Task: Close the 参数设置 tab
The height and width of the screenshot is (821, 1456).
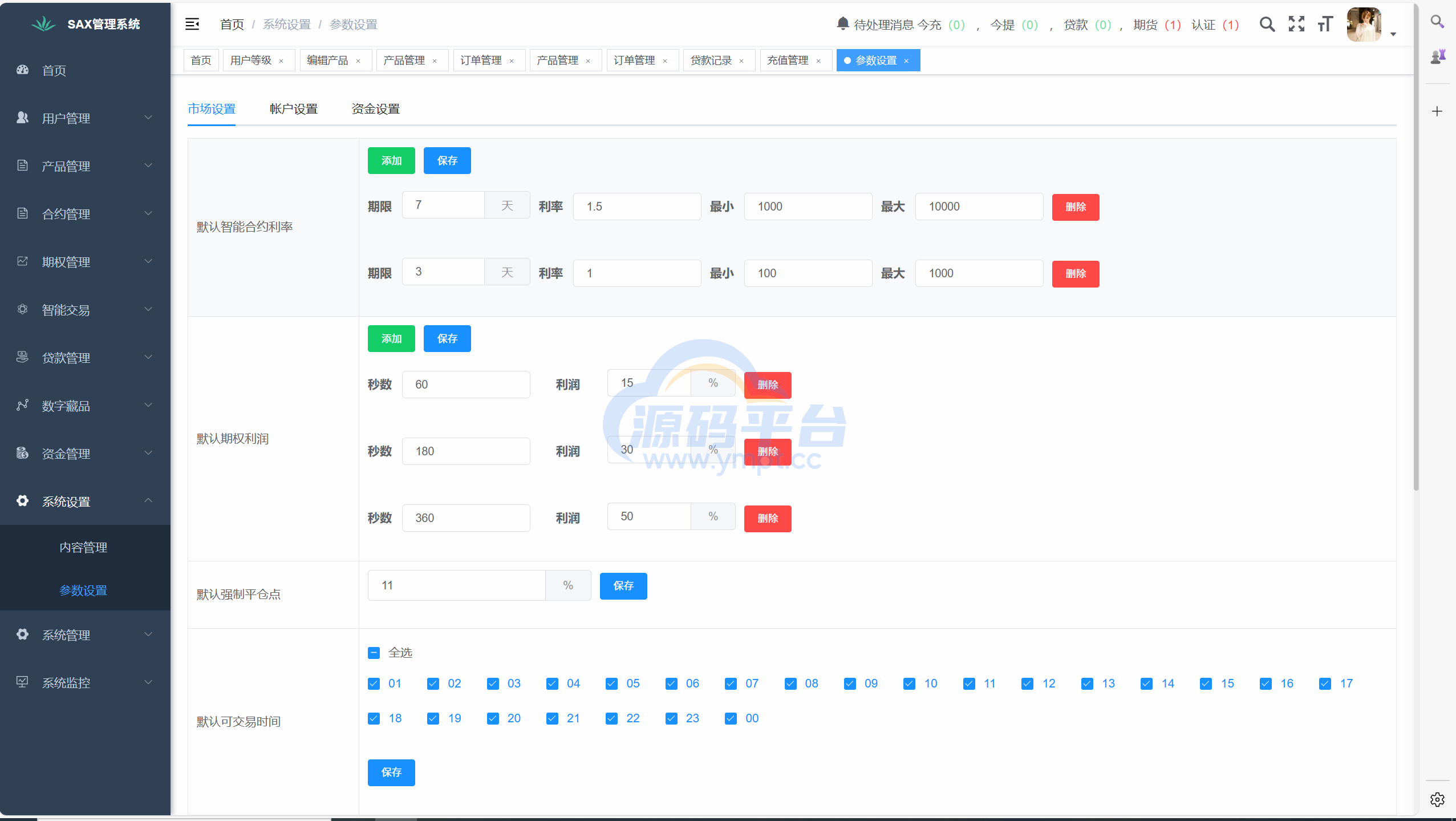Action: coord(906,61)
